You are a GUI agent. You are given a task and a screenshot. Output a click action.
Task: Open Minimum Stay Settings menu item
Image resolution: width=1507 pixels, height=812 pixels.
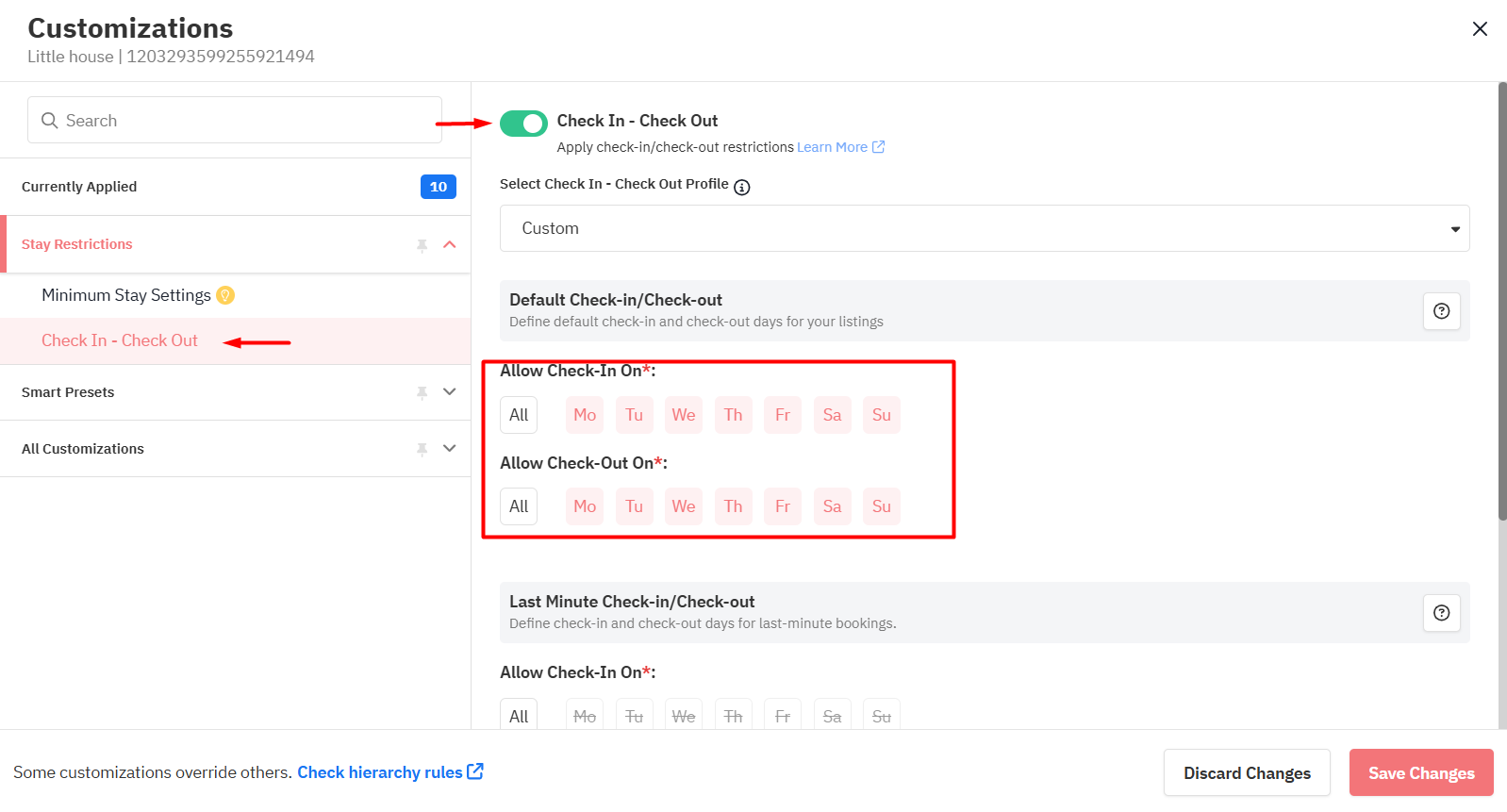tap(126, 295)
